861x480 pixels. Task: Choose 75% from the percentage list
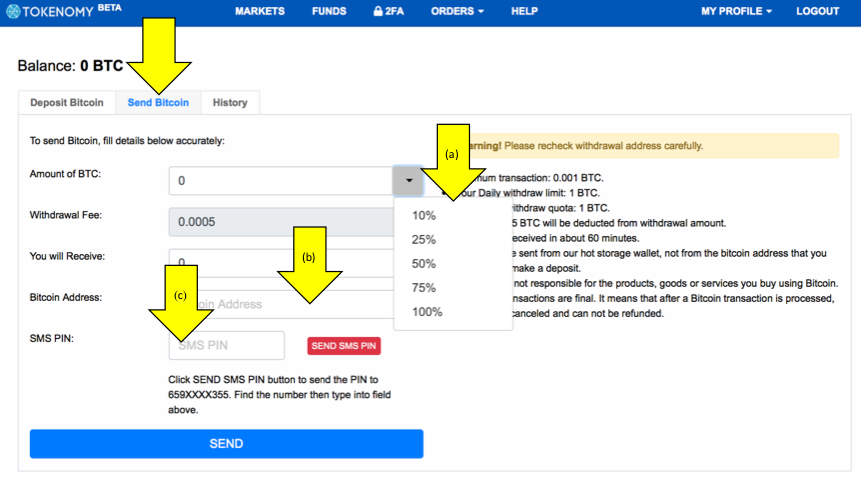(424, 288)
